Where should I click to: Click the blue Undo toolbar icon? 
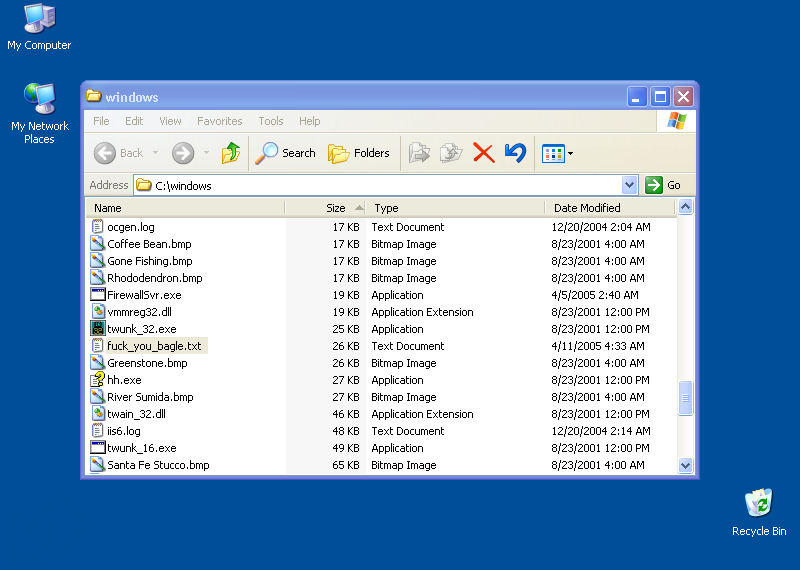(x=515, y=153)
